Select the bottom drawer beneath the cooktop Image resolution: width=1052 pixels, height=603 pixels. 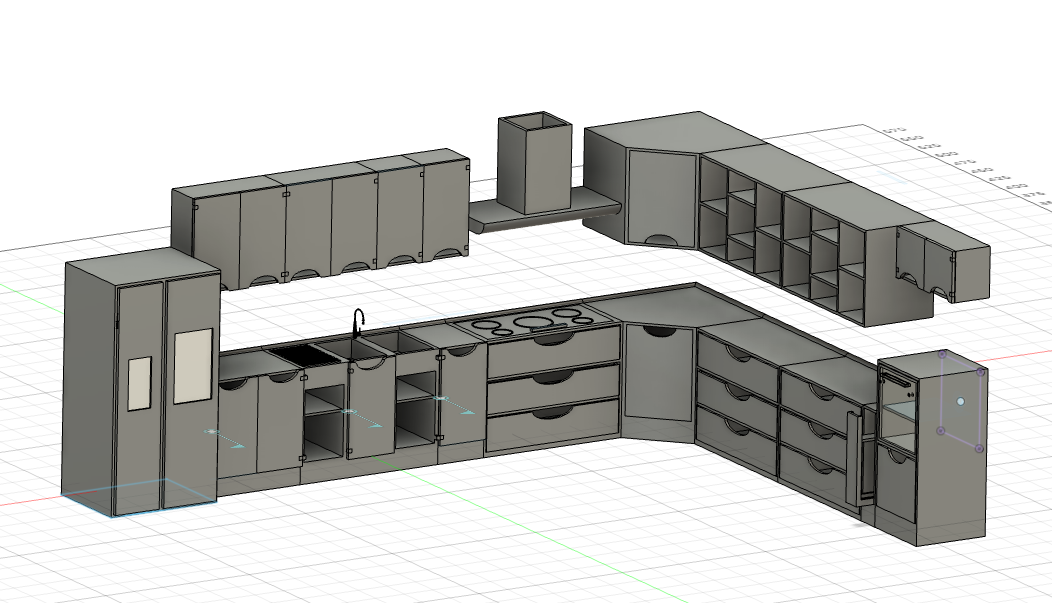tap(553, 425)
